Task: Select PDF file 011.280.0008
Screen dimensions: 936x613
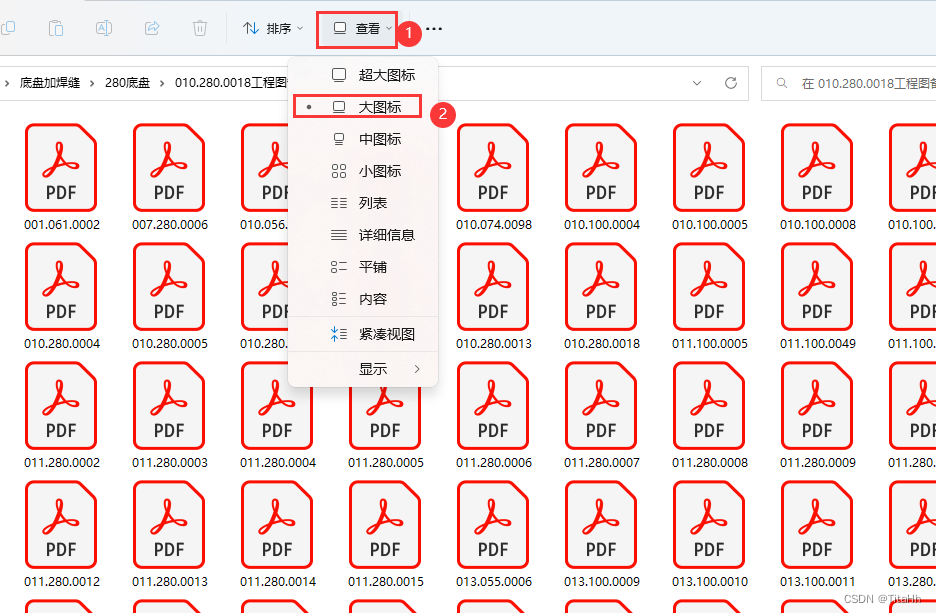Action: pyautogui.click(x=710, y=415)
